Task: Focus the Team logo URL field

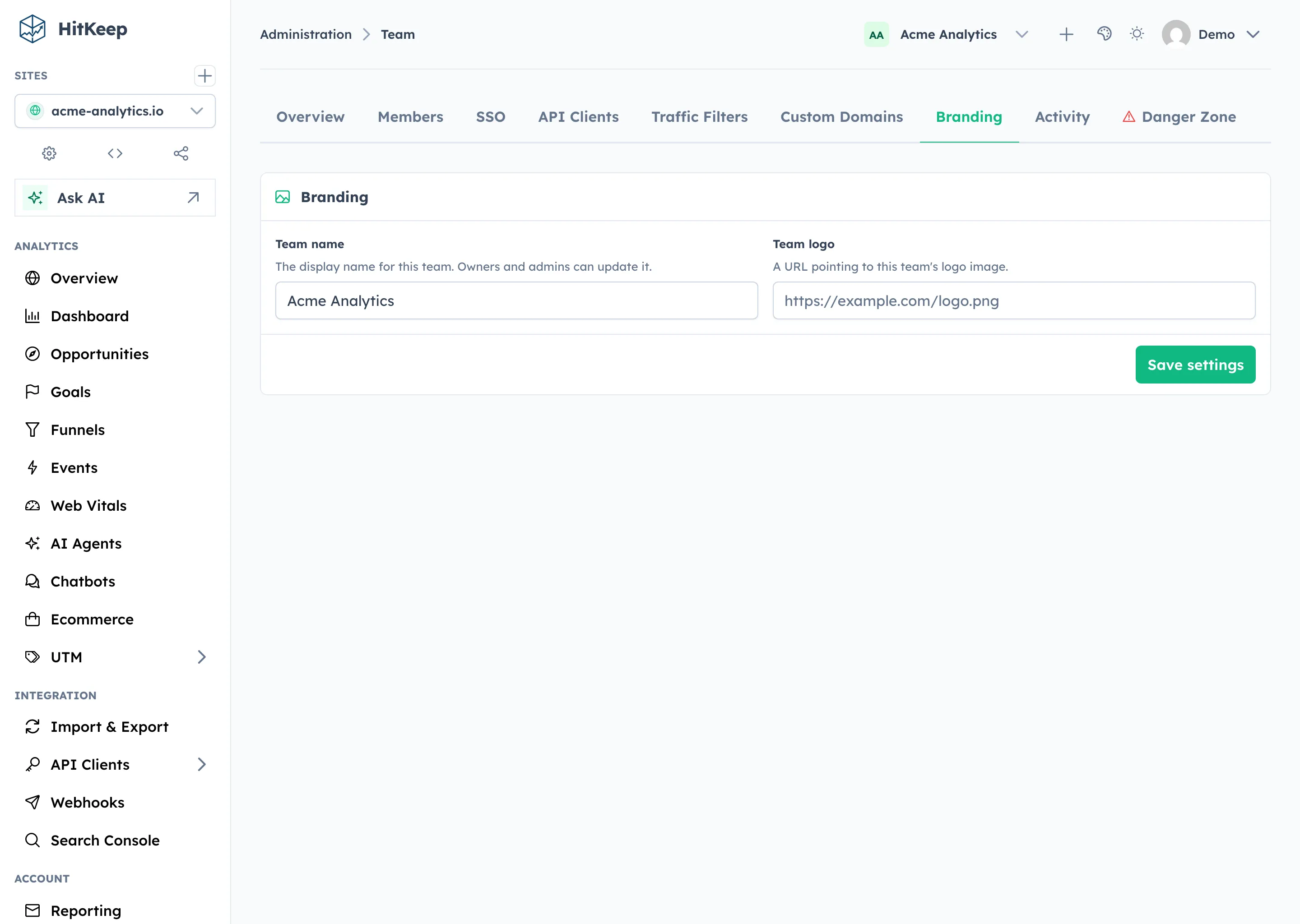Action: pos(1014,301)
